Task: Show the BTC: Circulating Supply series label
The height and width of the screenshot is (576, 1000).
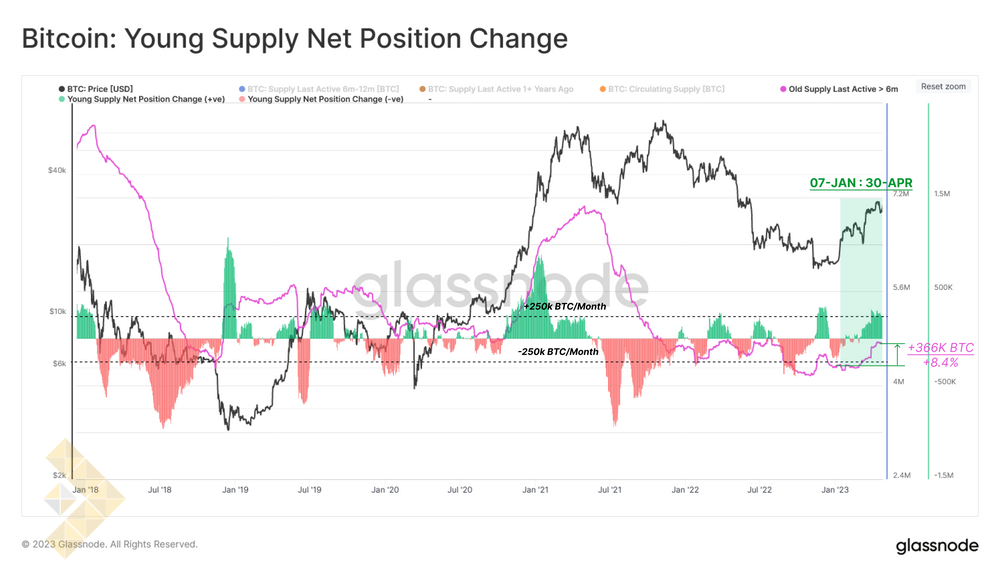Action: pos(666,89)
